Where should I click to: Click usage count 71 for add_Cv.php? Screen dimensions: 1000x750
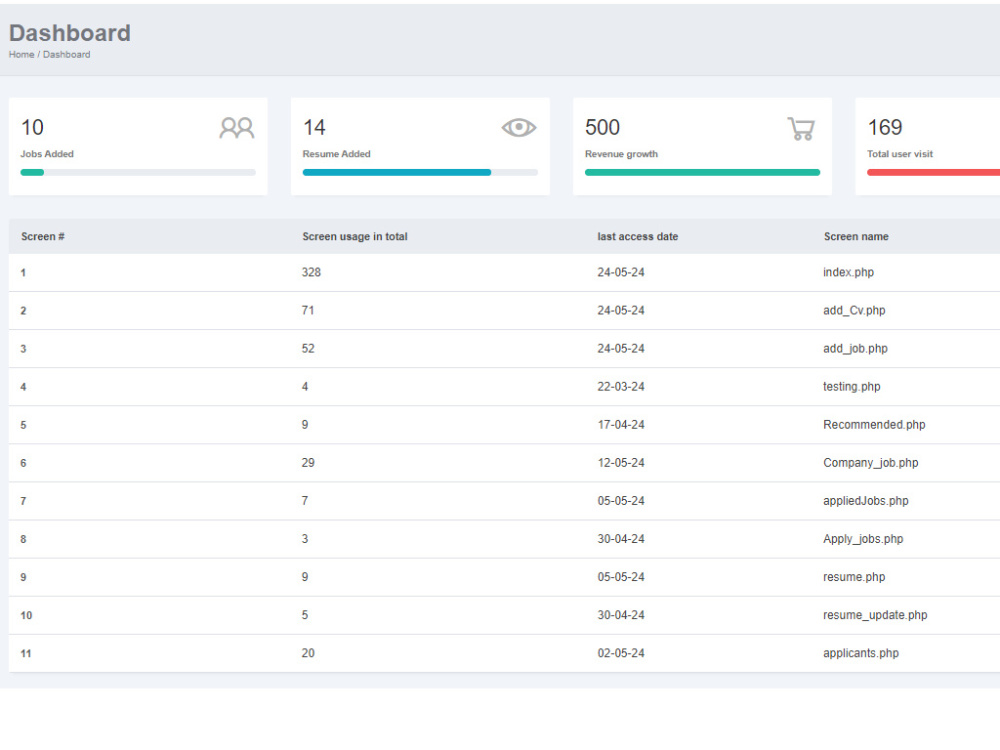pyautogui.click(x=308, y=311)
